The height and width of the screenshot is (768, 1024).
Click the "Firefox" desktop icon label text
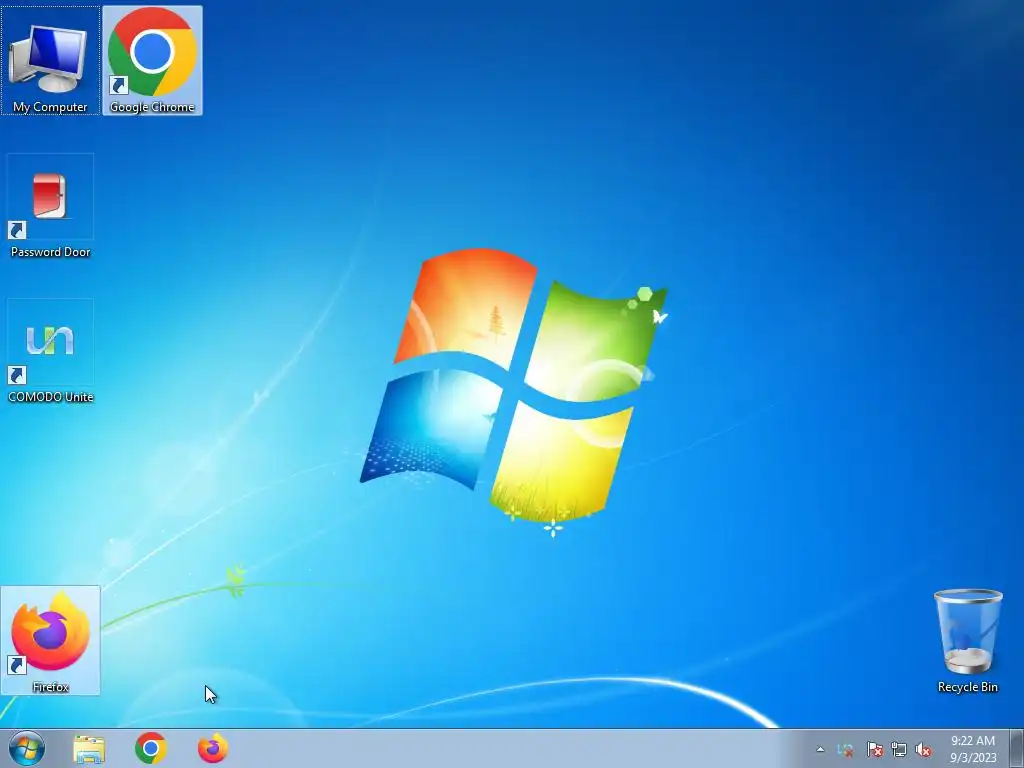click(x=50, y=687)
